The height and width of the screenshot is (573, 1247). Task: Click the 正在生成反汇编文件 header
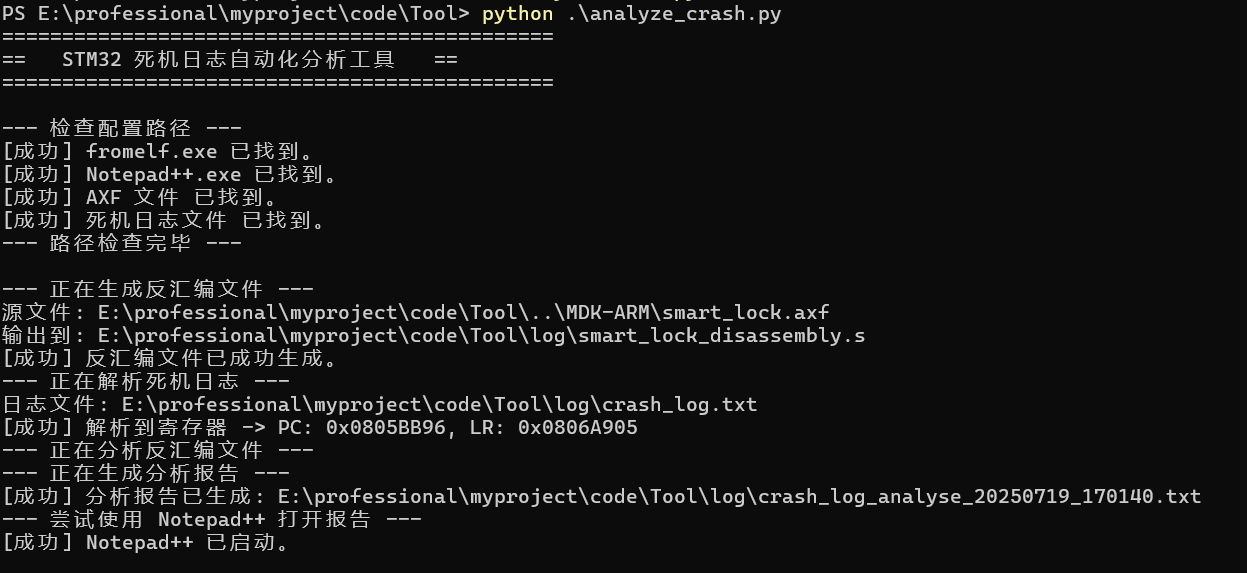tap(157, 289)
